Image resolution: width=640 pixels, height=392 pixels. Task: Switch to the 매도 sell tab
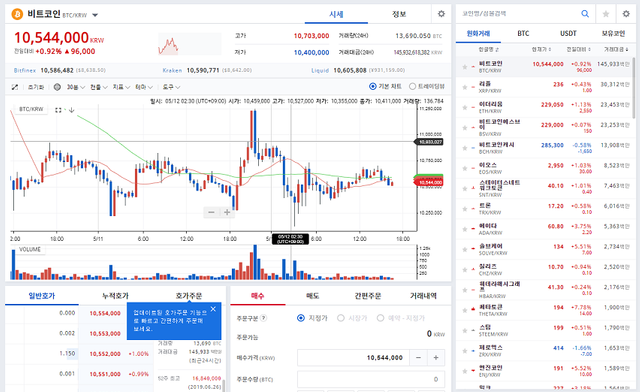pos(313,296)
